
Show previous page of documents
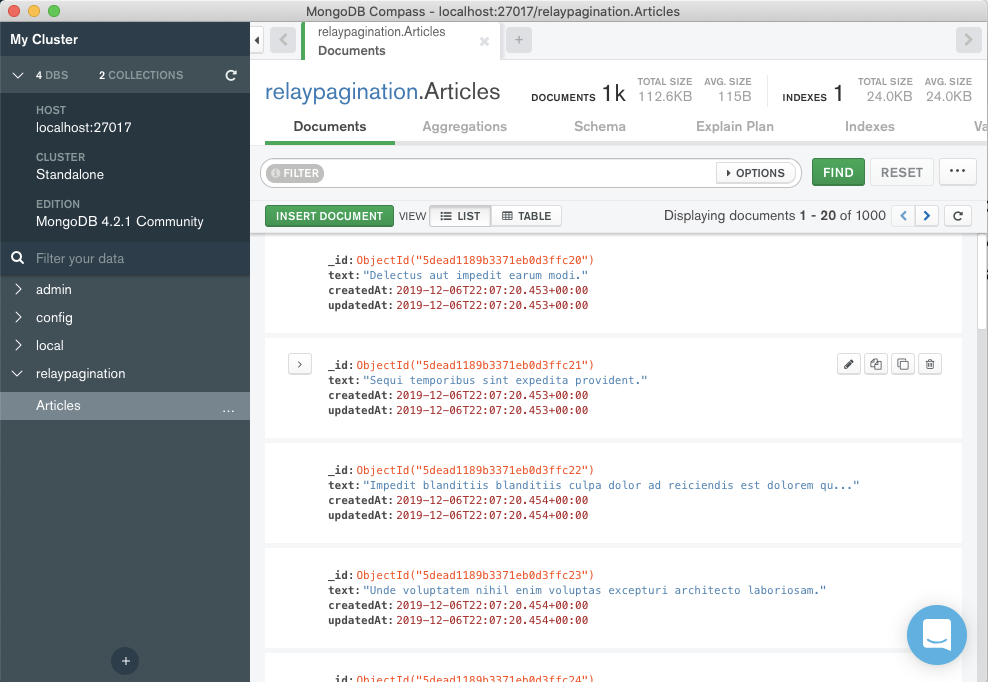point(904,216)
